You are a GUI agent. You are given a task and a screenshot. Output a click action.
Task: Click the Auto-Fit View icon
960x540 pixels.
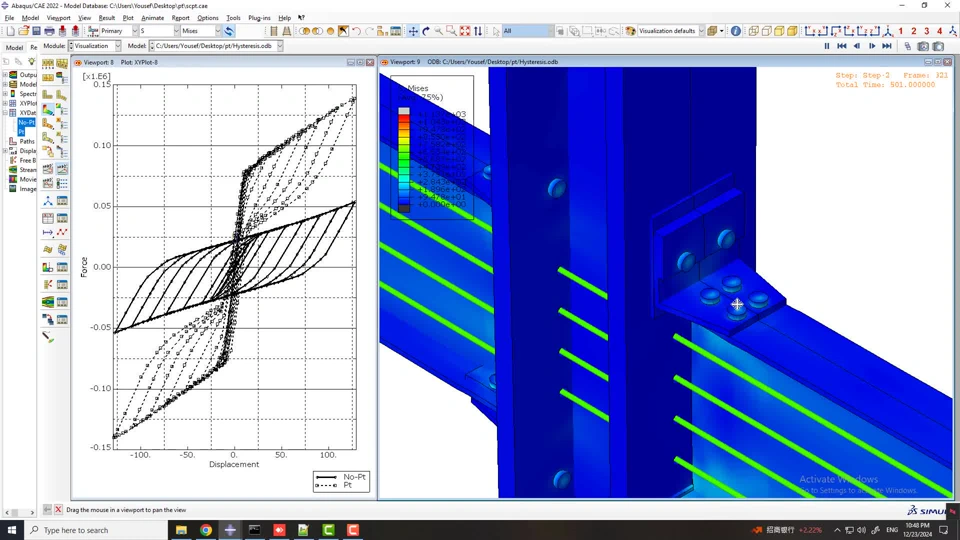click(x=465, y=31)
